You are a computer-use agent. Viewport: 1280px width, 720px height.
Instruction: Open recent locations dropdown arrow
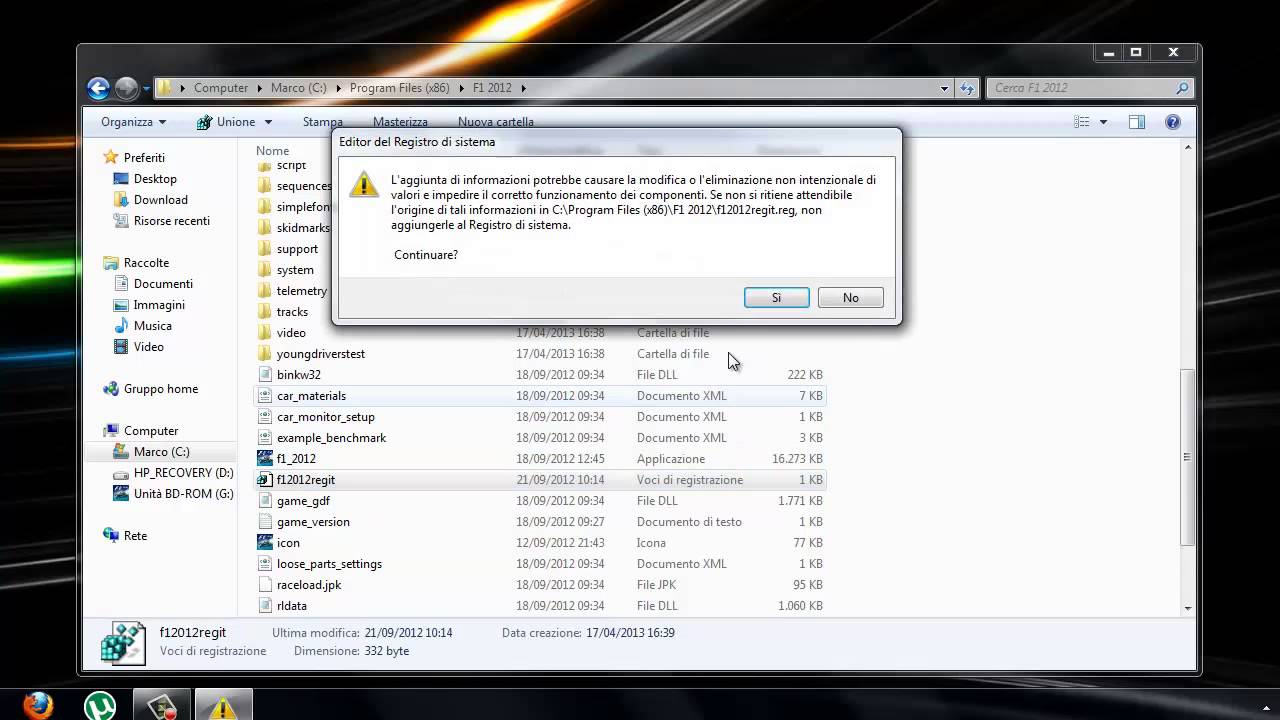[146, 88]
